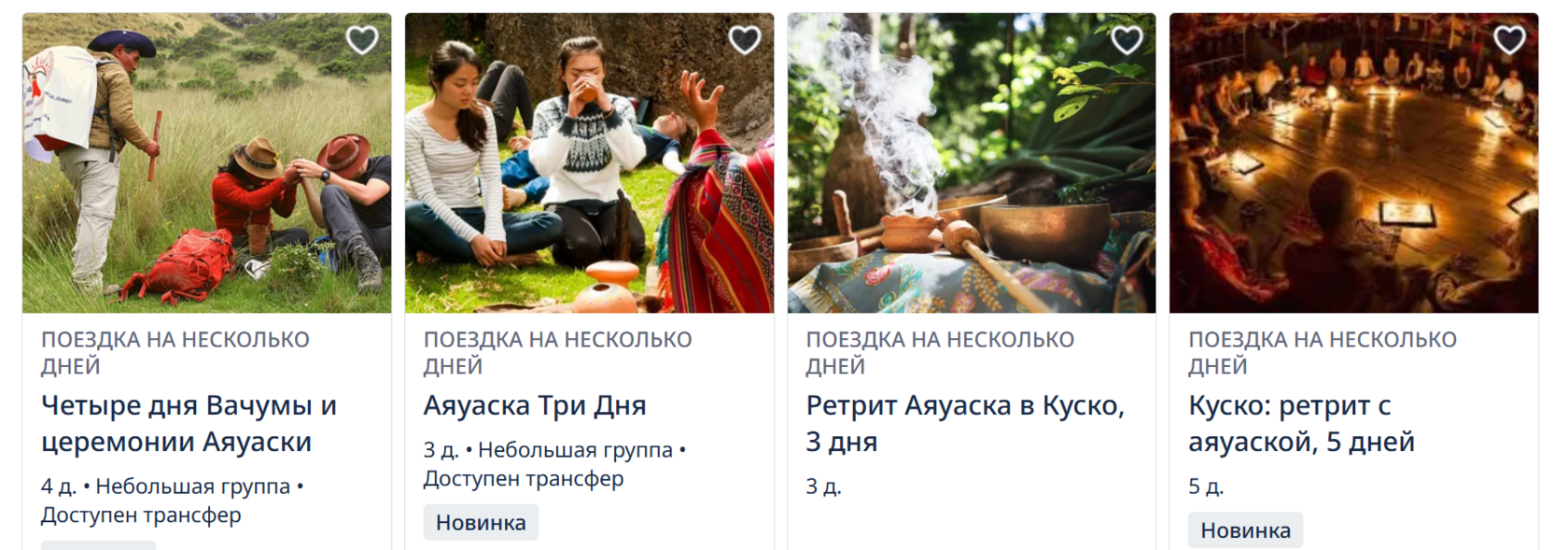
Task: View the women sitting on grass photo
Action: 589,163
